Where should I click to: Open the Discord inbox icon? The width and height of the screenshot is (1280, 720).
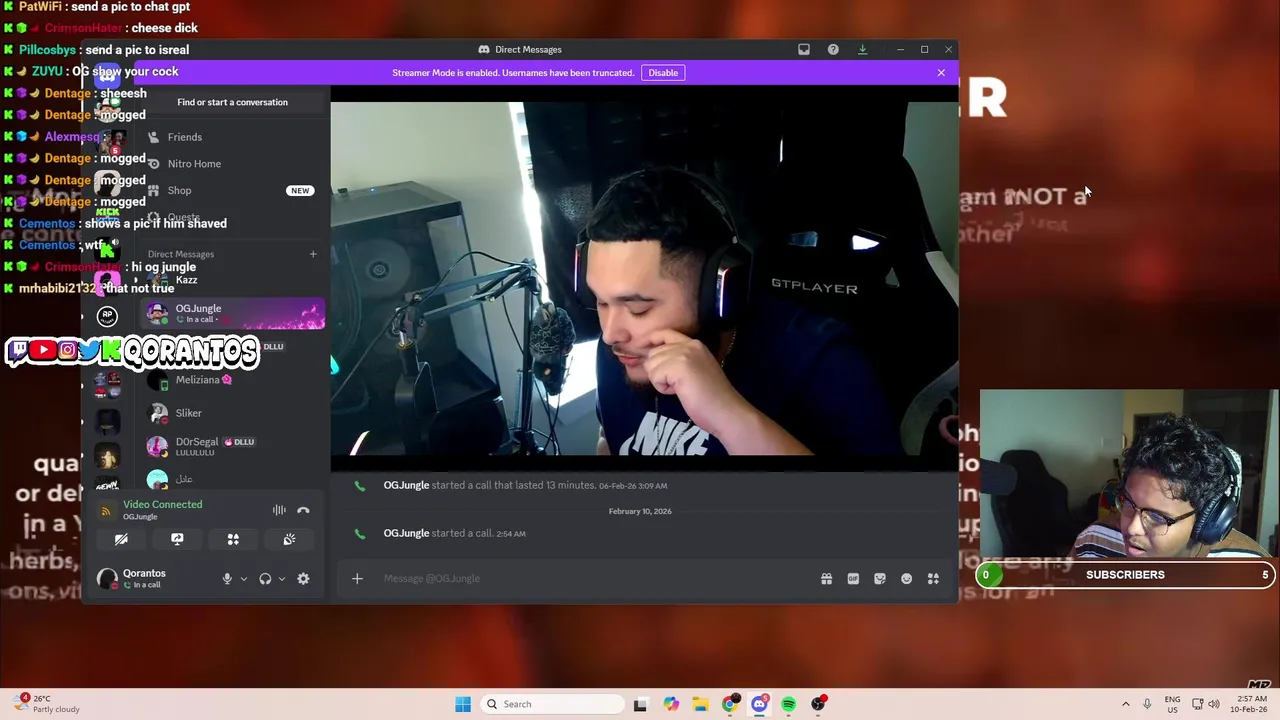pos(804,49)
